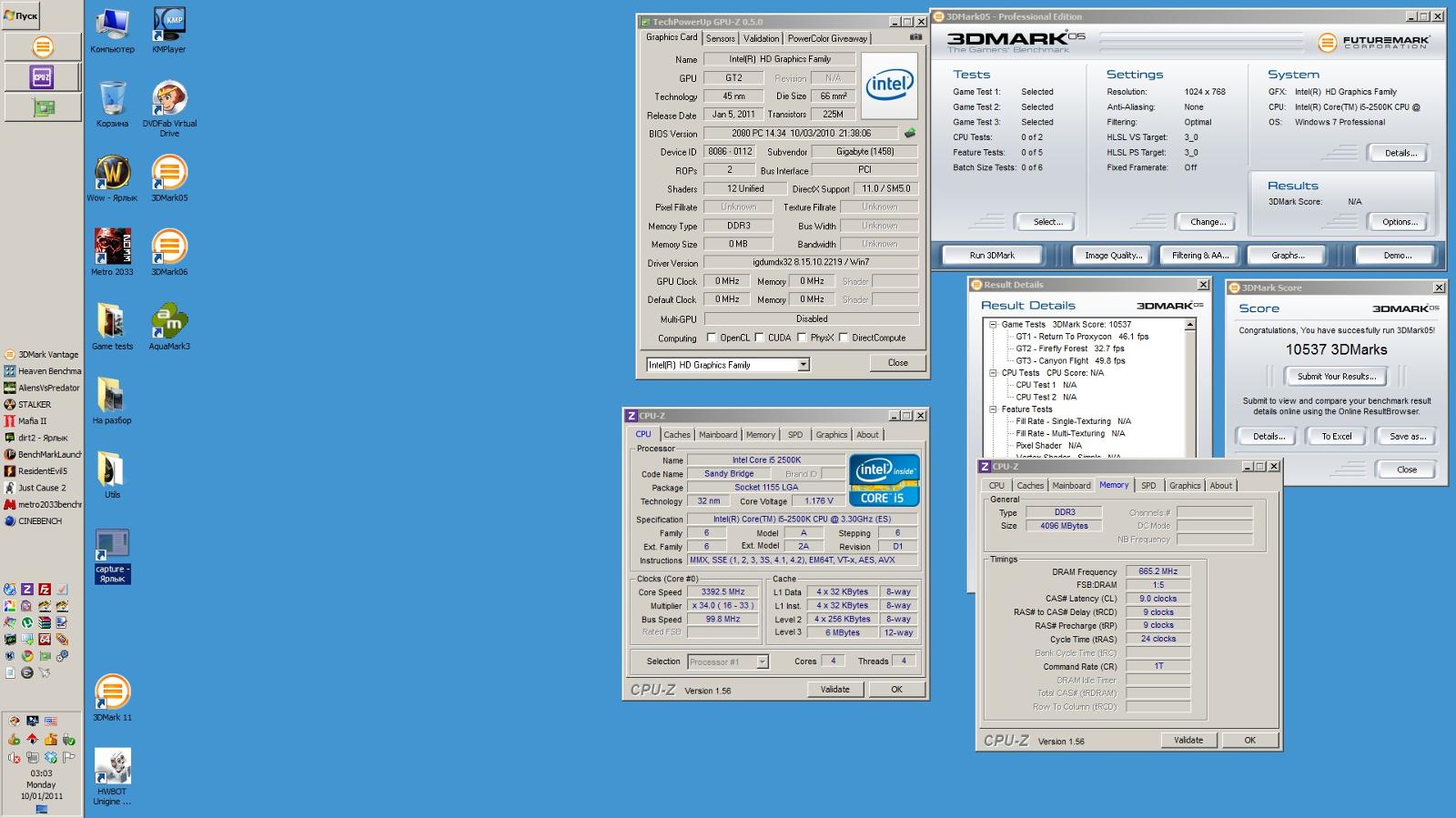Select the GPU-Z taskbar button
1456x818 pixels.
point(43,107)
